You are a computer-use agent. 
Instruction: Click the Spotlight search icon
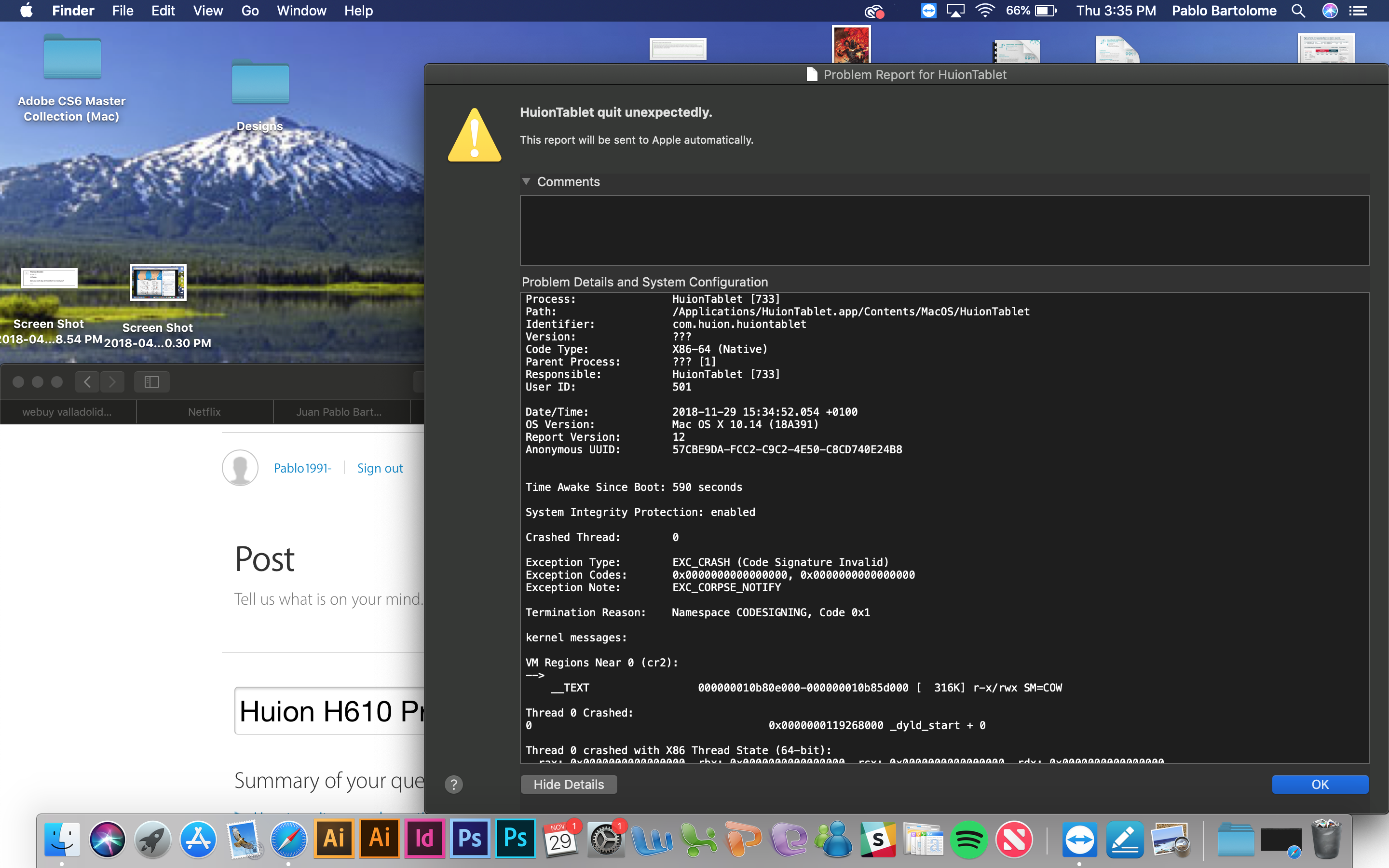point(1298,11)
